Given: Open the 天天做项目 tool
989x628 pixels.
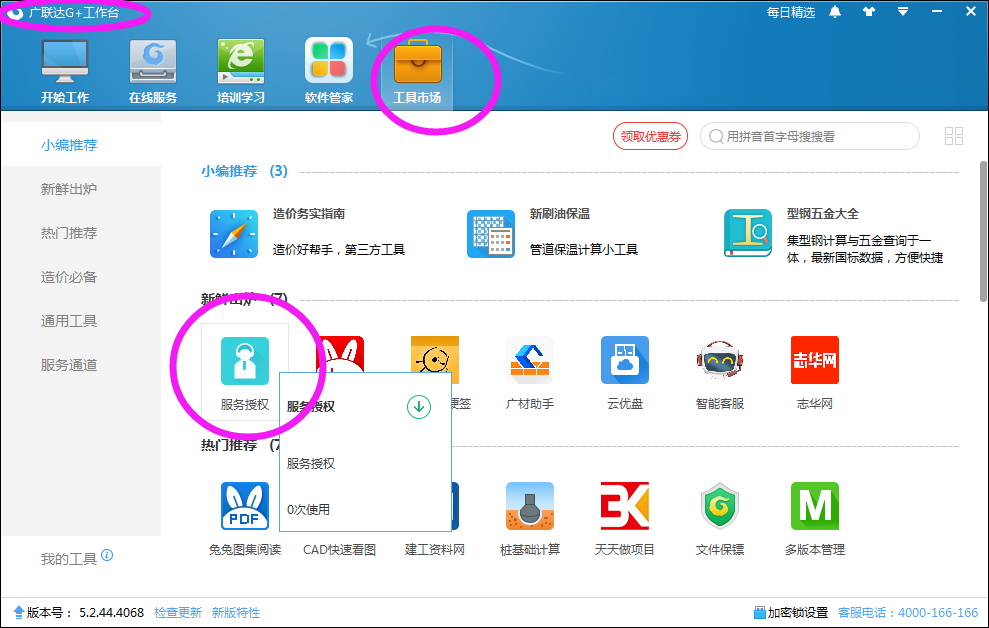Looking at the screenshot, I should (x=625, y=506).
